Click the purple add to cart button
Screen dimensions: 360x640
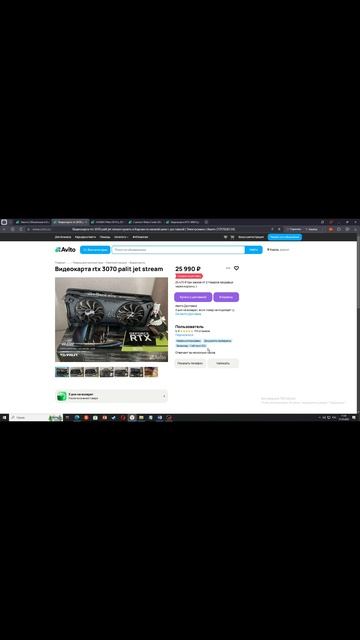[226, 297]
